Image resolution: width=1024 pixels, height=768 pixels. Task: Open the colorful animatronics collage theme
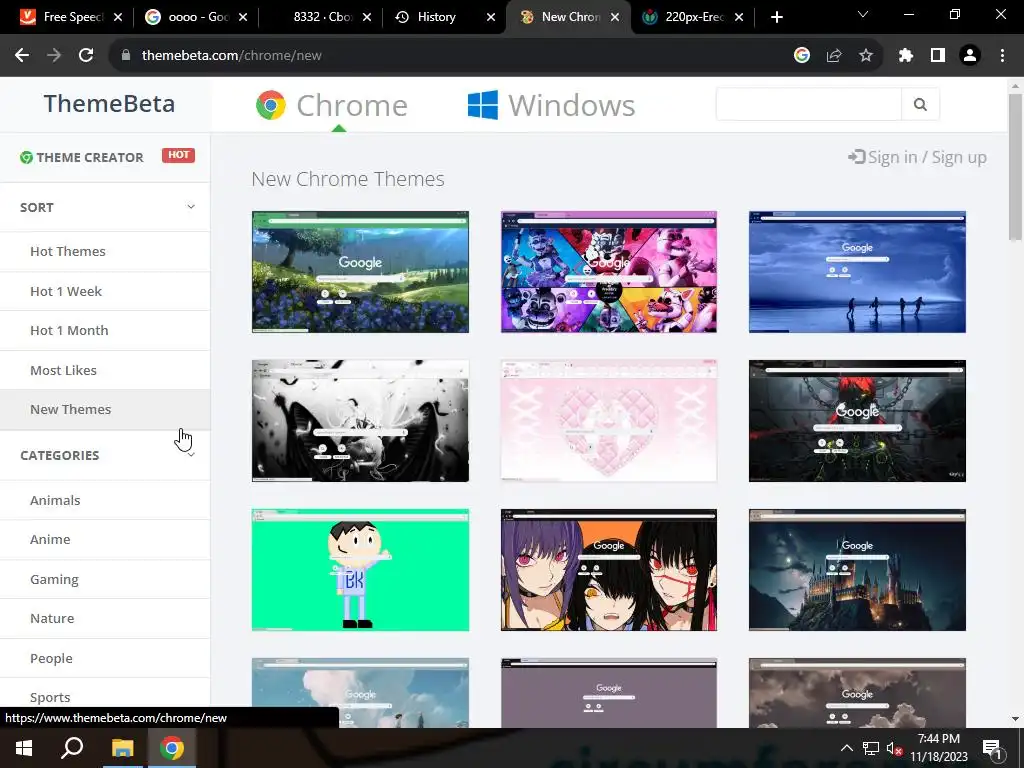point(609,272)
